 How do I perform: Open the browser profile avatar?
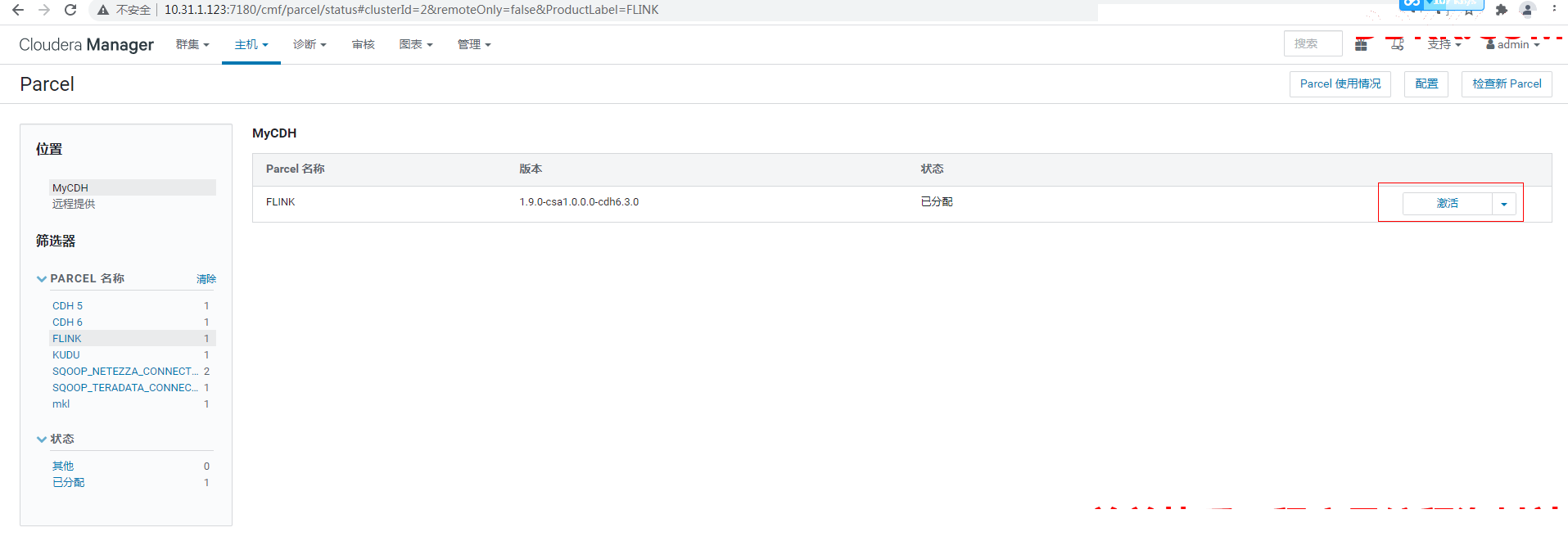1527,10
